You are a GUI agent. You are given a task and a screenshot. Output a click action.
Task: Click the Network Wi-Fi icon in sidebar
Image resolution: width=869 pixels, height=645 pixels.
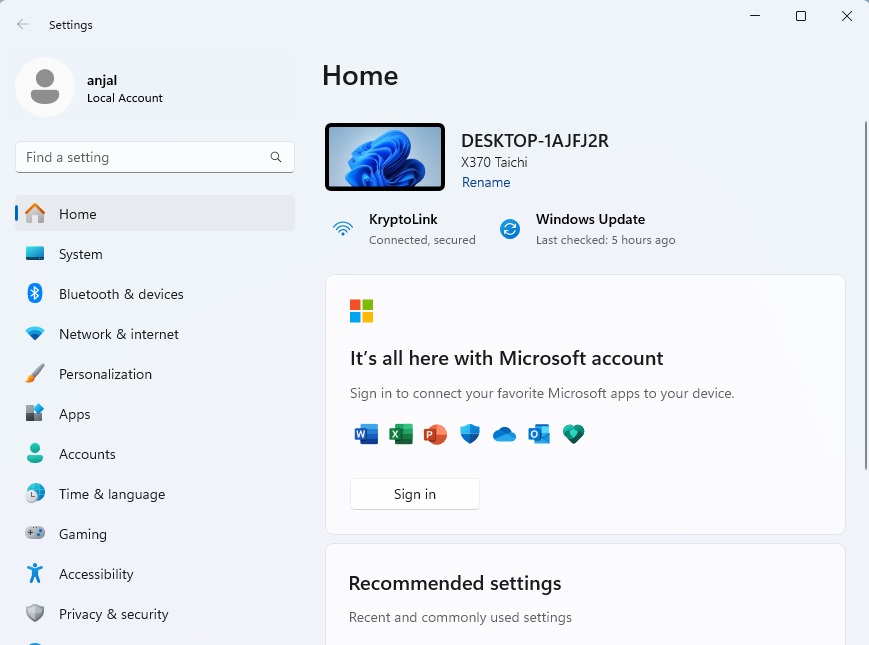click(35, 334)
